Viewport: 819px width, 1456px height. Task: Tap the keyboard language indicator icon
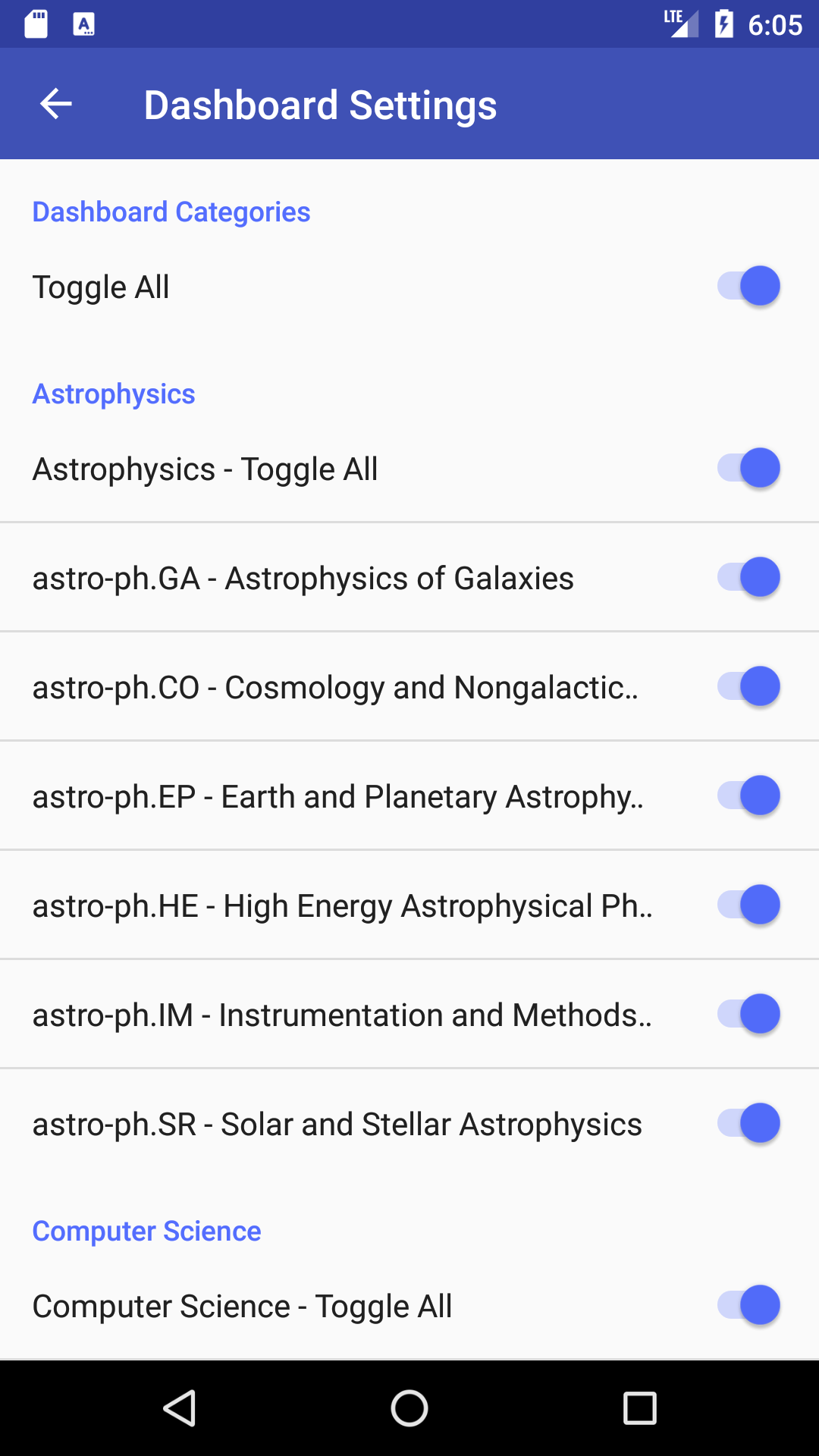83,24
